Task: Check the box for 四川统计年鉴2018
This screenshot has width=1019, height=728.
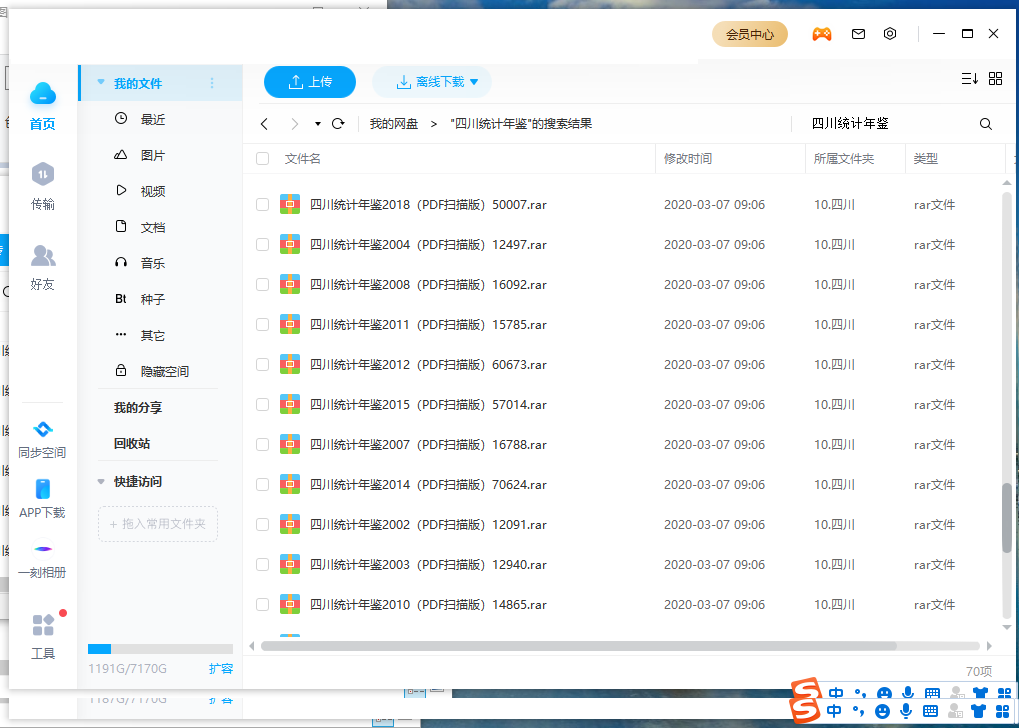Action: [263, 205]
